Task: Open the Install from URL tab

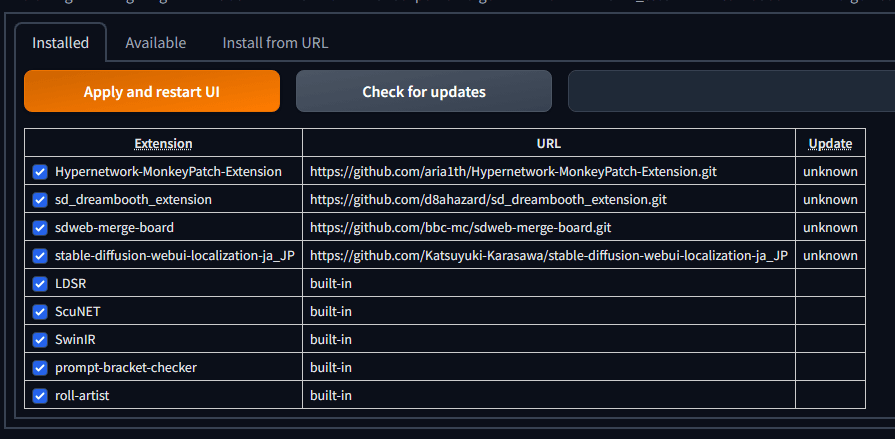Action: click(x=275, y=43)
